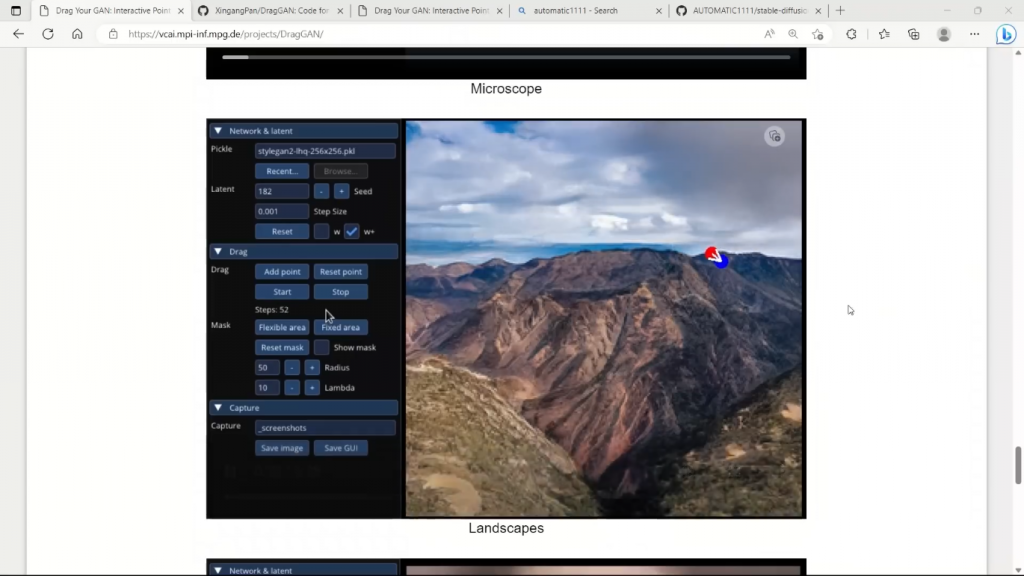Screen dimensions: 1024x576
Task: Click the Radius value field showing 50
Action: [267, 368]
